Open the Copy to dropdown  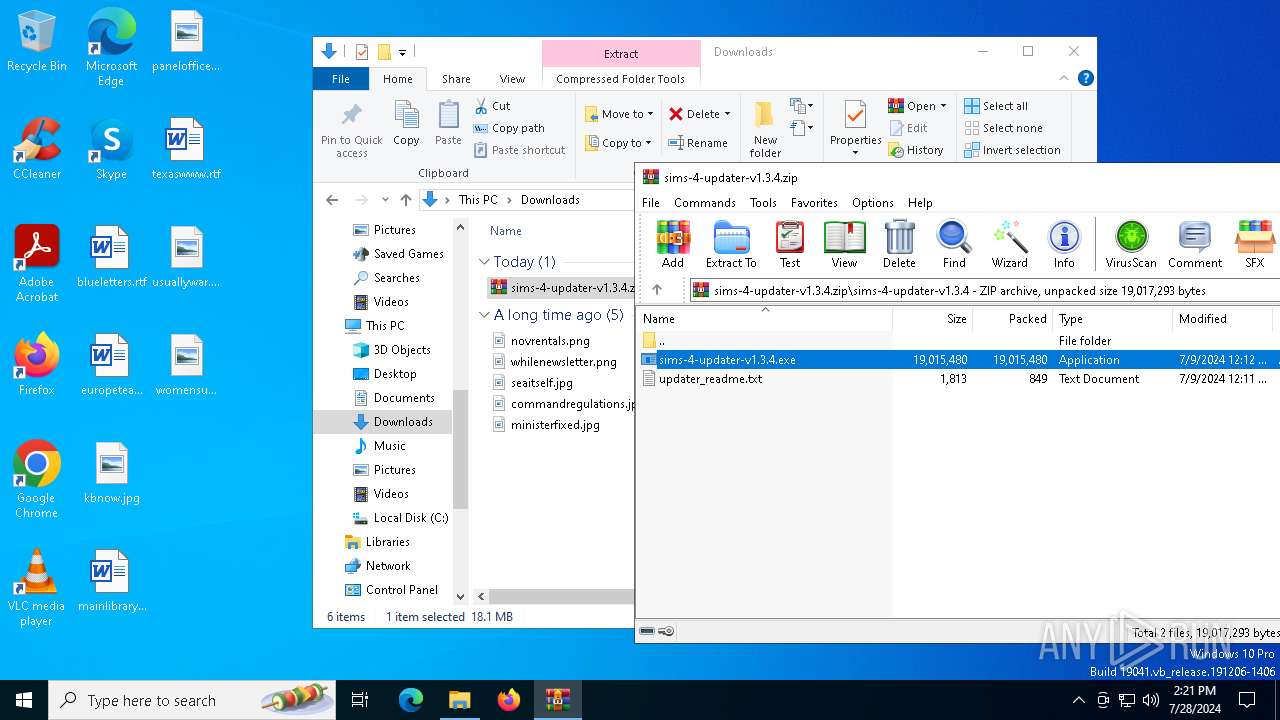tap(618, 143)
